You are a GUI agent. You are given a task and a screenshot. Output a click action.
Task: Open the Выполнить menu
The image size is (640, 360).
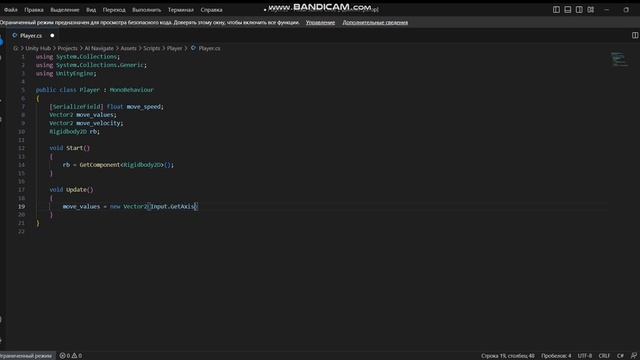coord(147,10)
